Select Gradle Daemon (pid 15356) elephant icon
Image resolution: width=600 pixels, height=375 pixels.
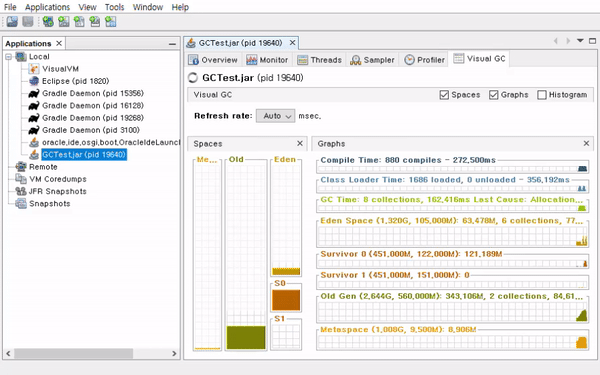[x=34, y=93]
